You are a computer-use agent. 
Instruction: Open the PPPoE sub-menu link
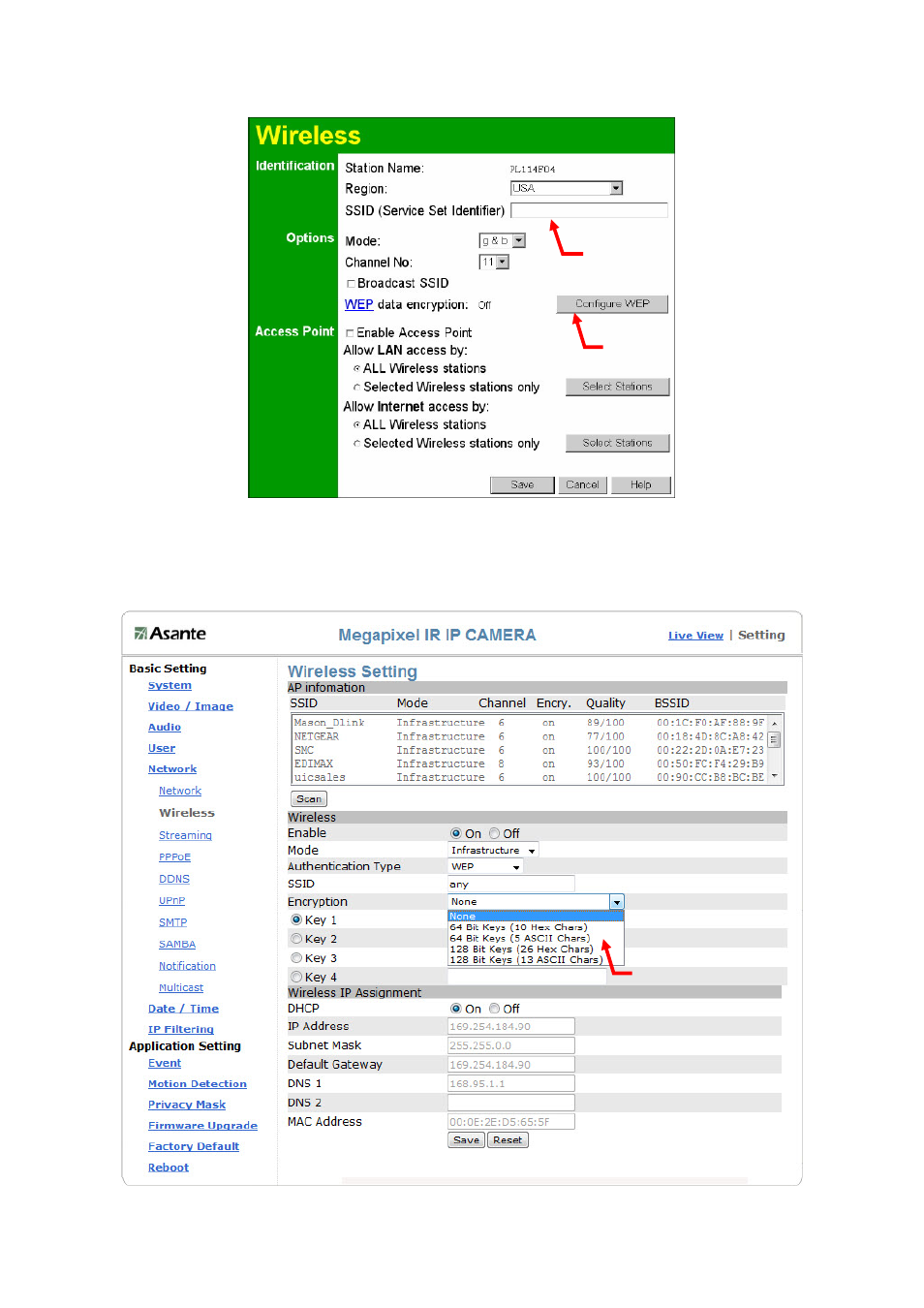pyautogui.click(x=174, y=857)
